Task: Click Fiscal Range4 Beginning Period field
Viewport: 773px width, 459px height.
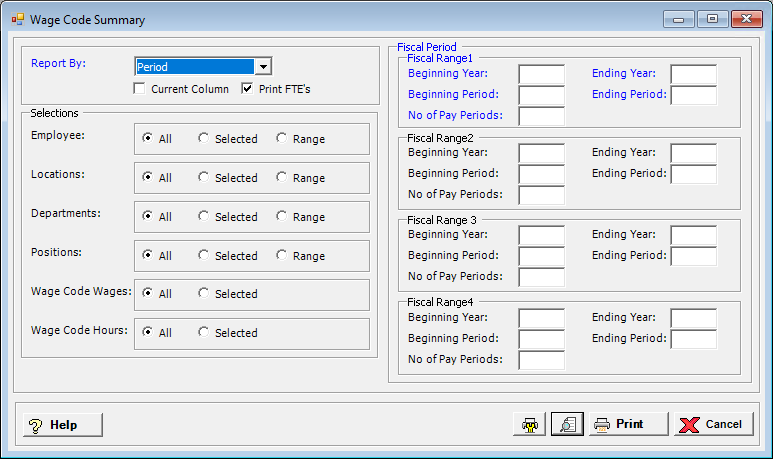Action: (x=541, y=339)
